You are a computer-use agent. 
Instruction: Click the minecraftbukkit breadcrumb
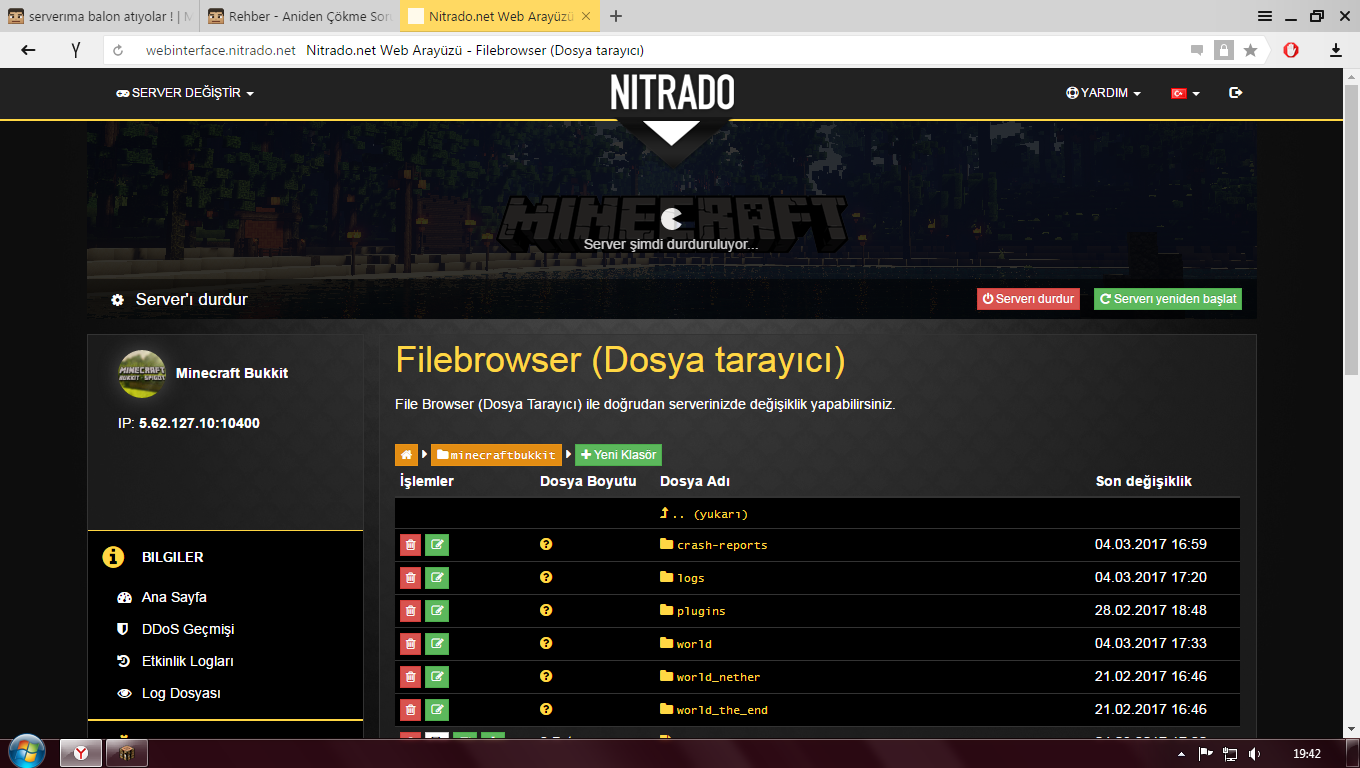496,455
